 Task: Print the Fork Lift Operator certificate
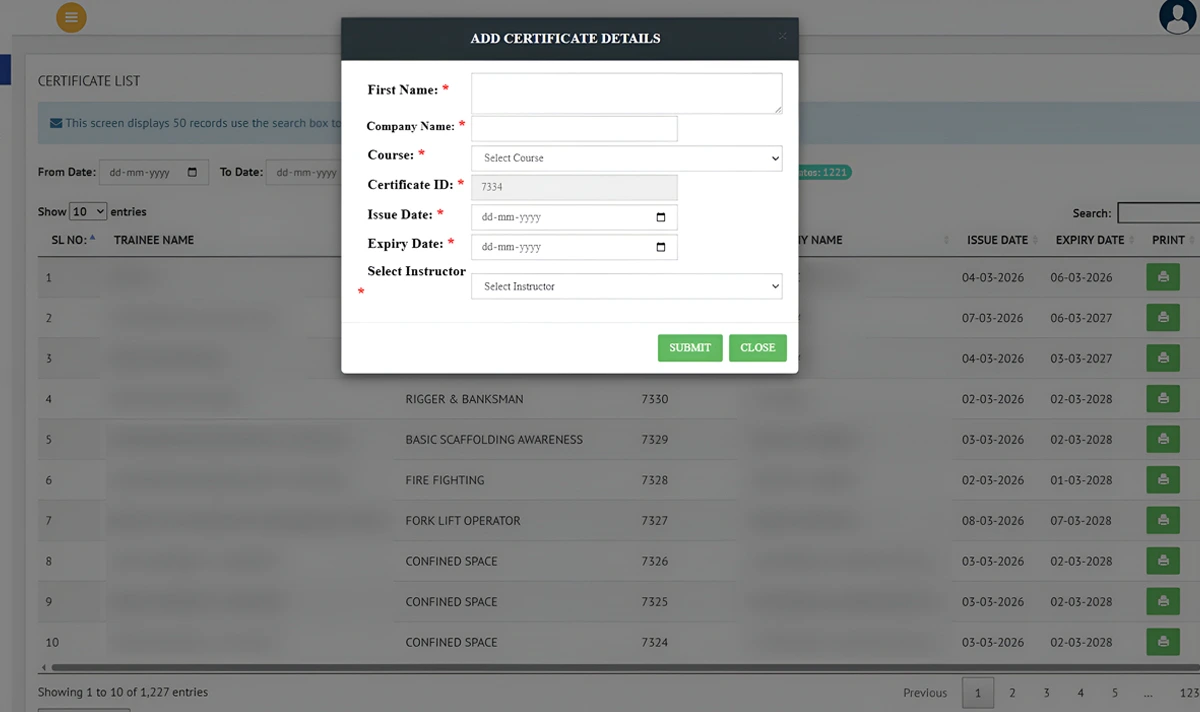click(1162, 520)
